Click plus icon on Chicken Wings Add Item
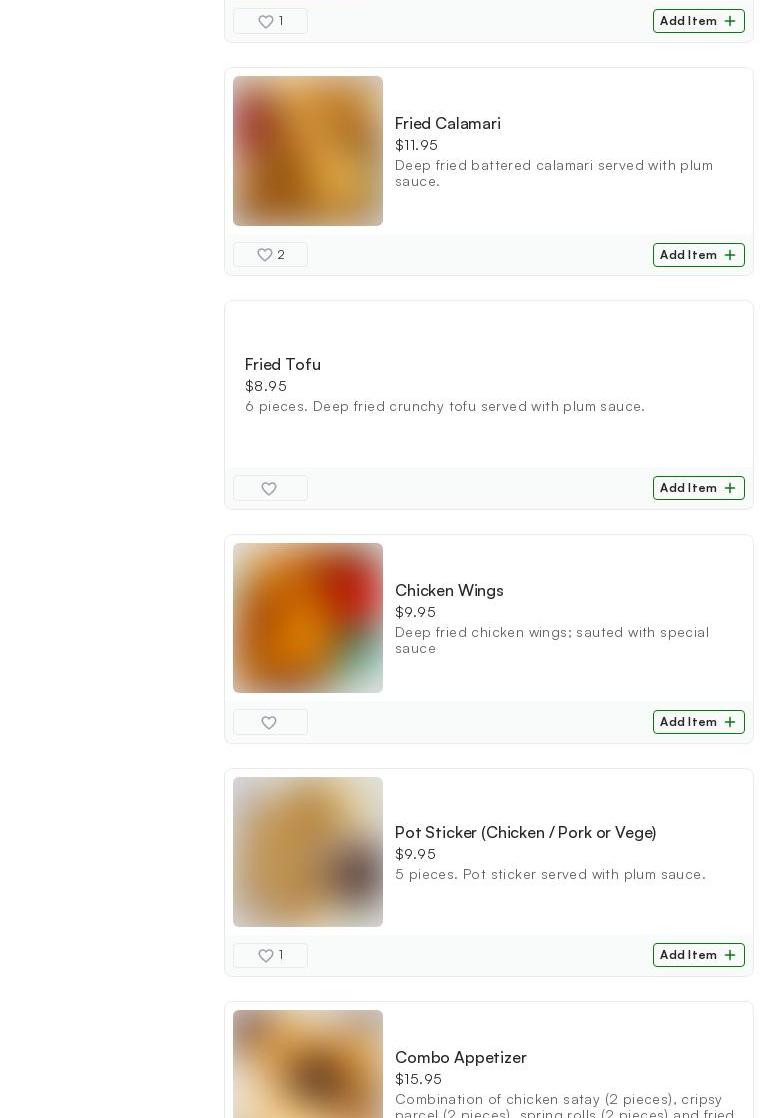 [x=730, y=722]
